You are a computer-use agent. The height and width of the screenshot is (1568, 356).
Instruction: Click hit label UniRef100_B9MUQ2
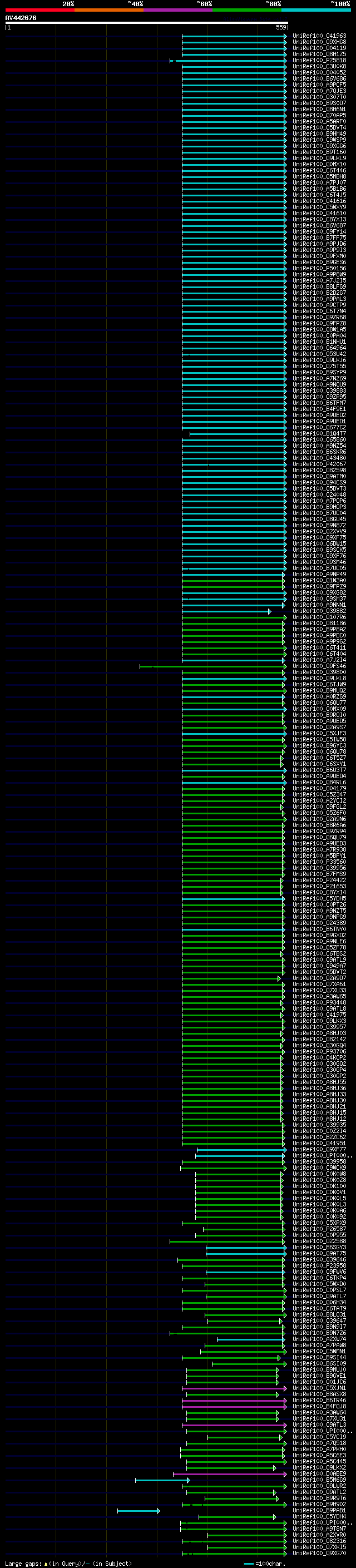[x=319, y=691]
